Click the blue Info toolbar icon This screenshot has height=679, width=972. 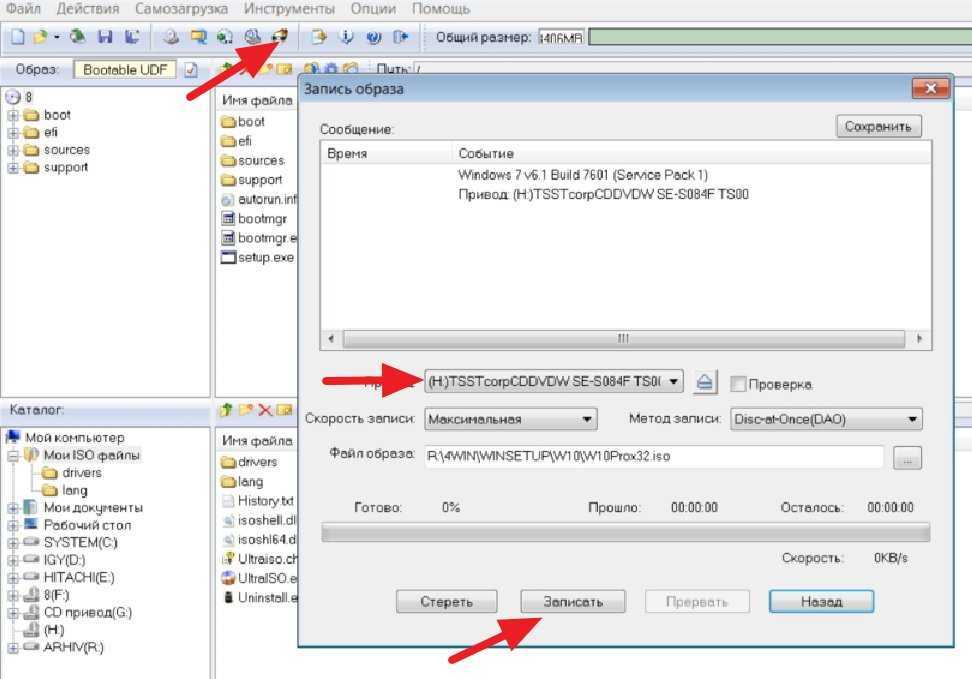click(x=346, y=37)
